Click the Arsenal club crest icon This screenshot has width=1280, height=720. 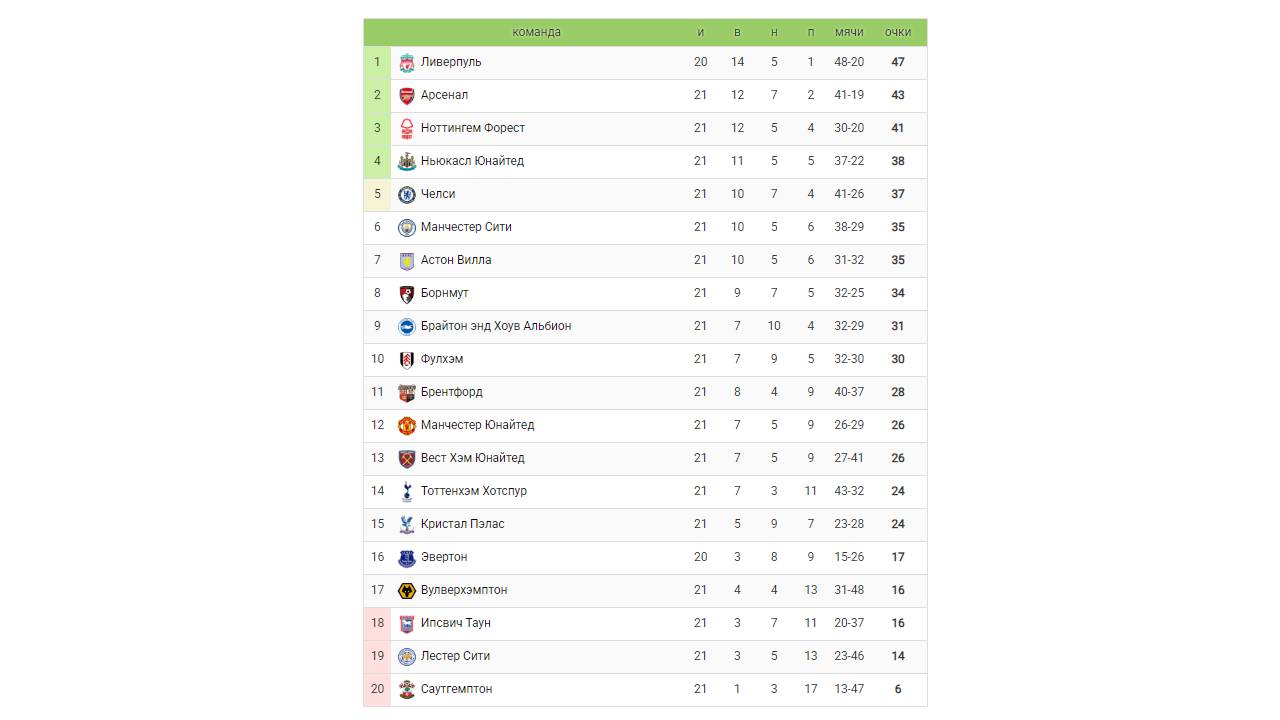[x=407, y=96]
